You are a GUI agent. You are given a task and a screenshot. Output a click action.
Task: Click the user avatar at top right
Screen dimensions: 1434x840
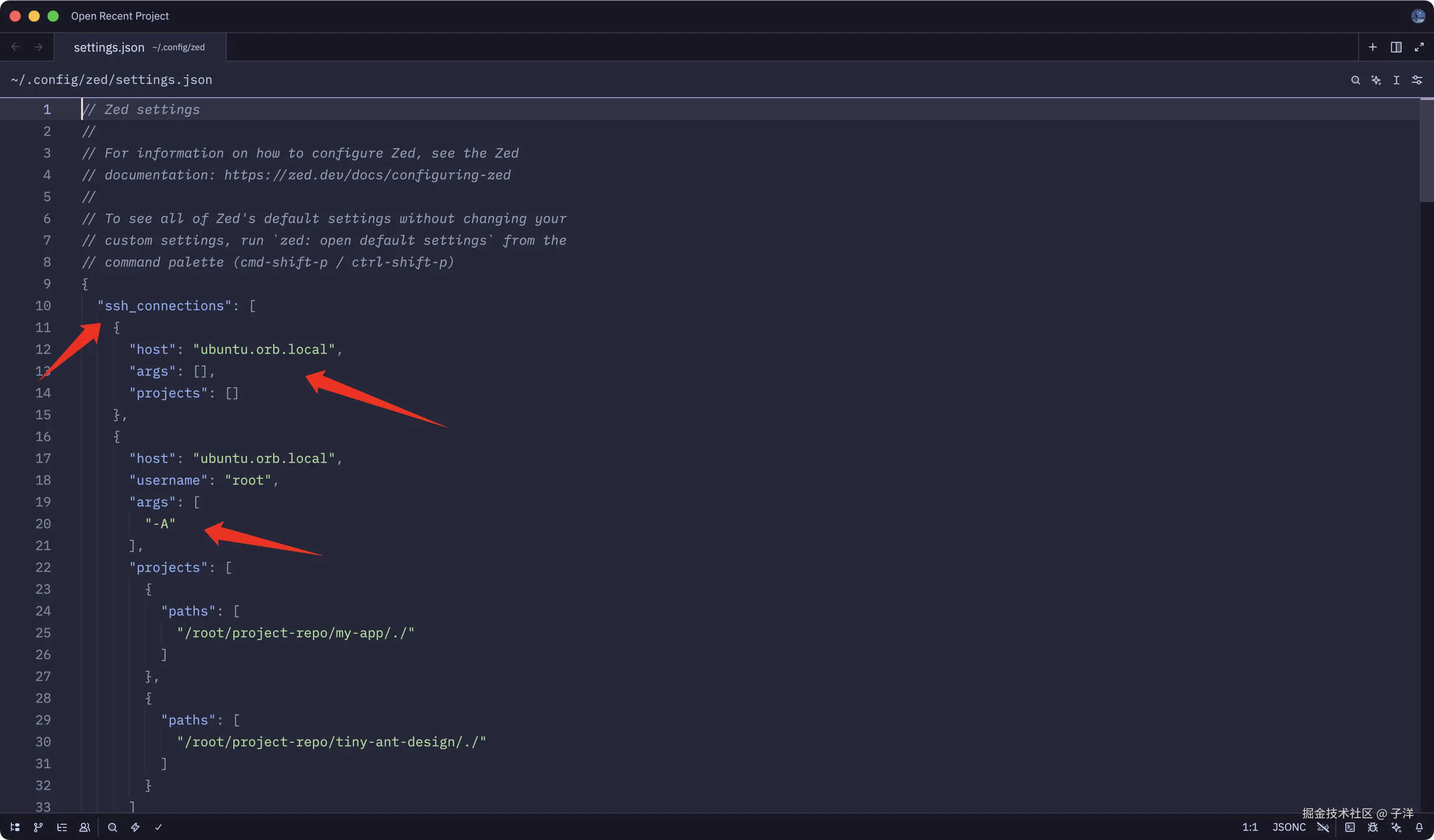(x=1417, y=16)
